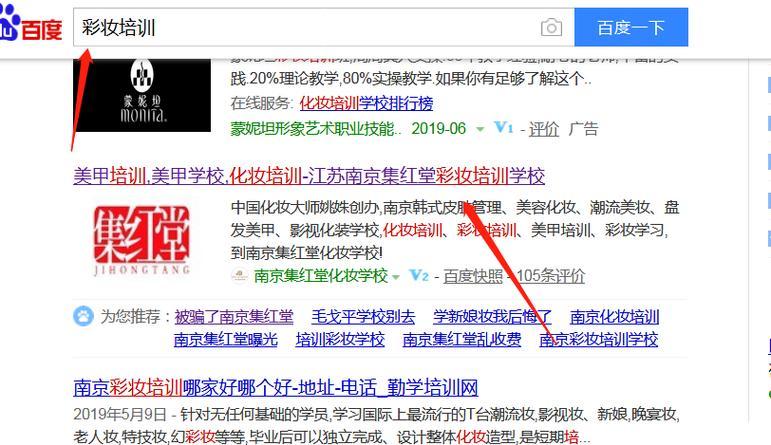Click the V1 verification badge
This screenshot has height=445, width=771.
[x=504, y=128]
